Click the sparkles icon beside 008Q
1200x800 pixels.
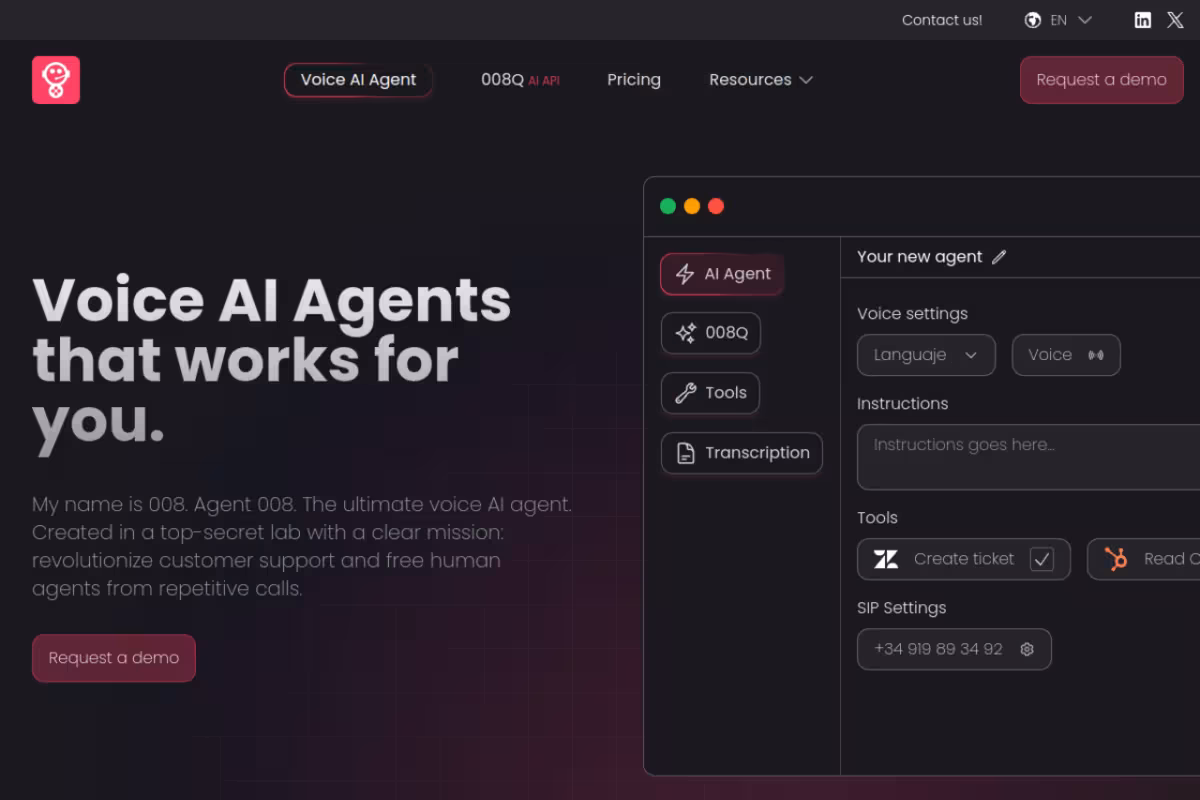pos(685,333)
